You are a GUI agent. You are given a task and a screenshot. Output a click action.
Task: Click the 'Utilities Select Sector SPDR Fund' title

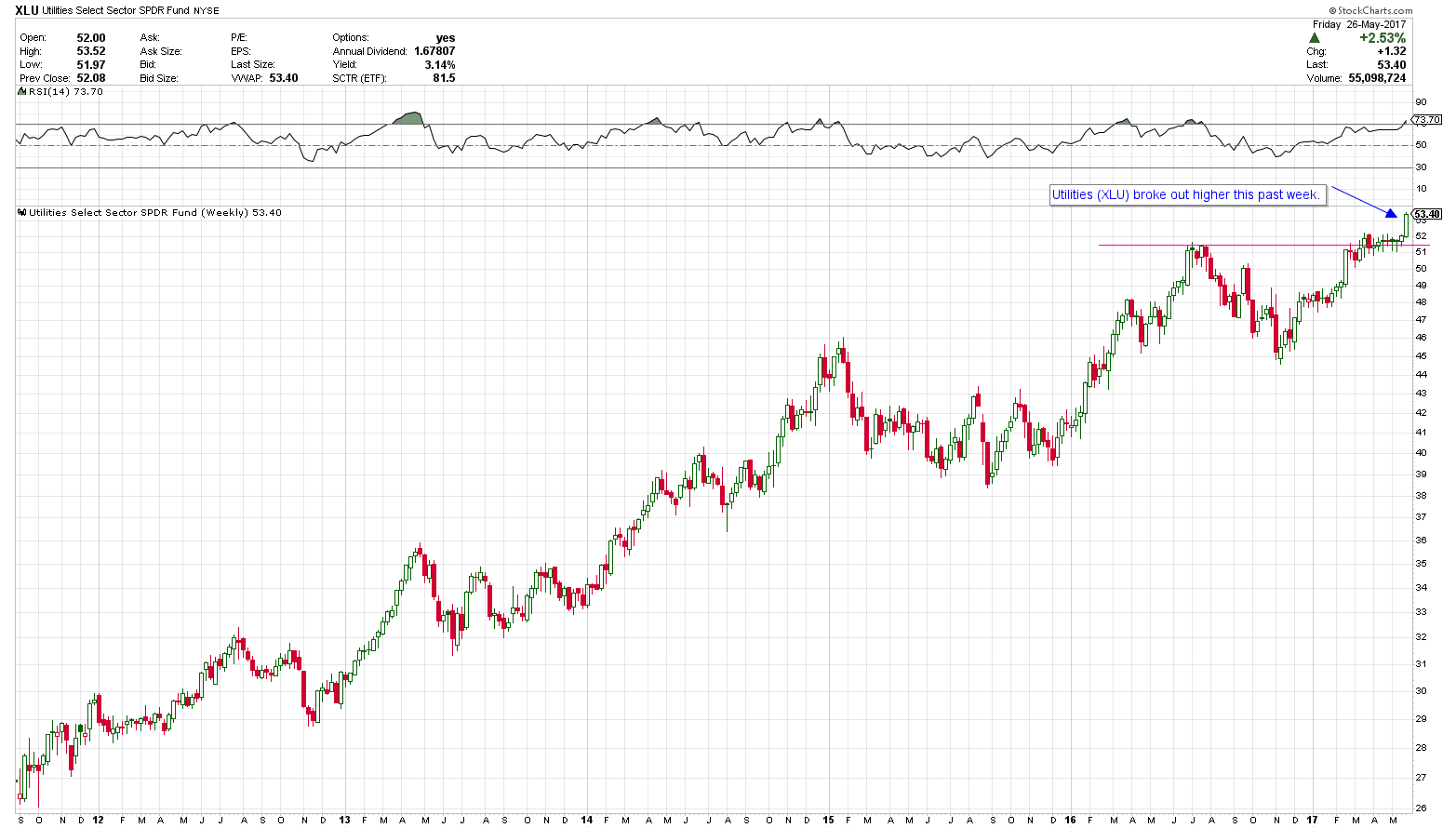click(x=115, y=11)
